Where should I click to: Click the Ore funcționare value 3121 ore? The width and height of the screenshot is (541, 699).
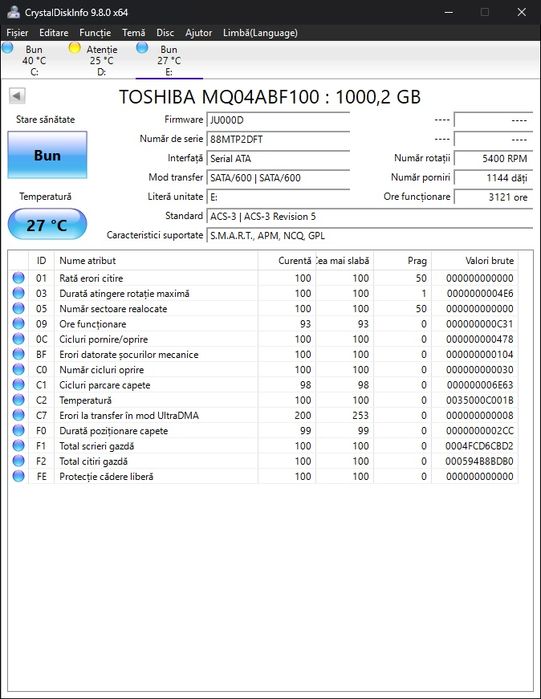tap(493, 197)
